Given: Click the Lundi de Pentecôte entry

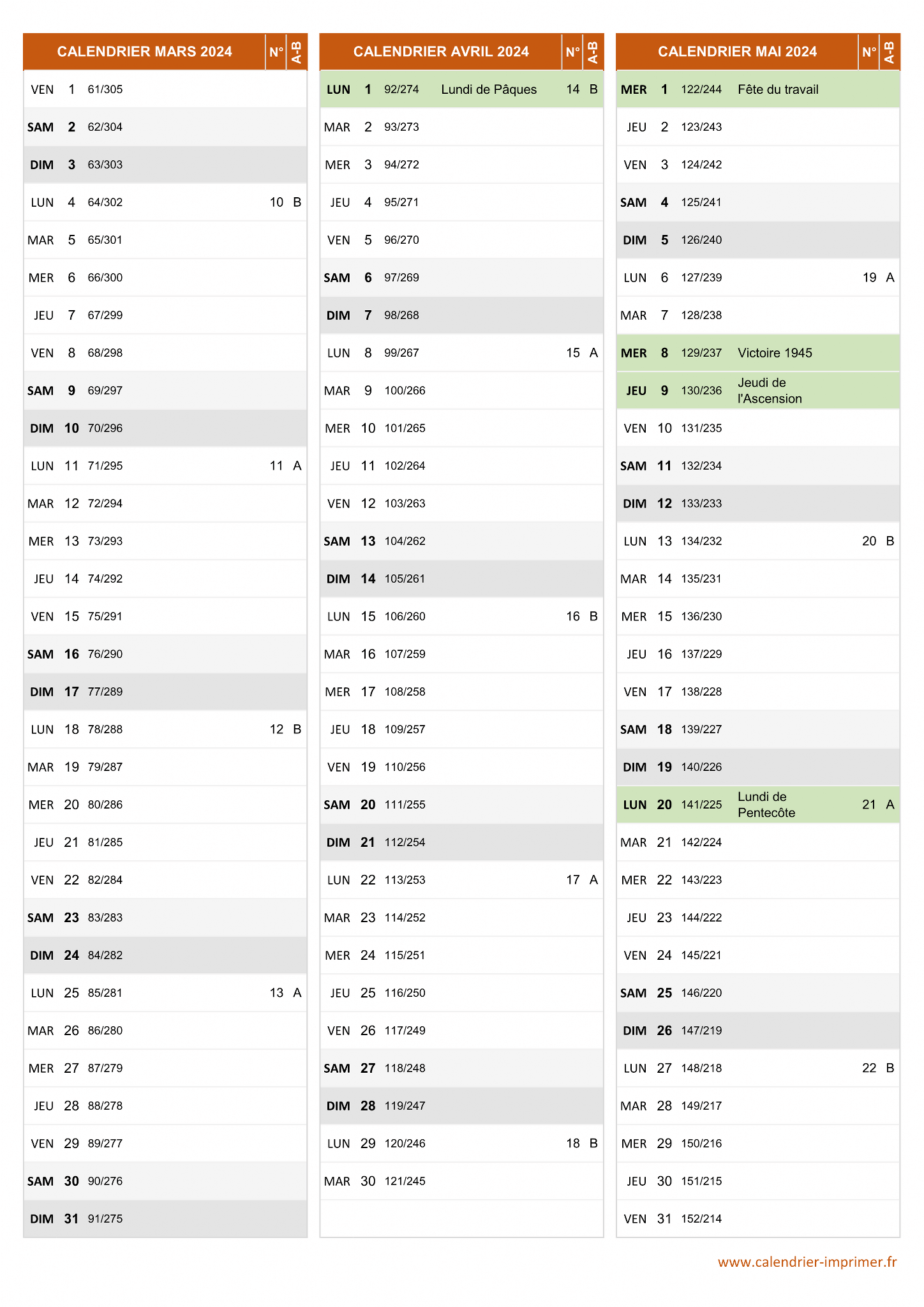Looking at the screenshot, I should 766,805.
